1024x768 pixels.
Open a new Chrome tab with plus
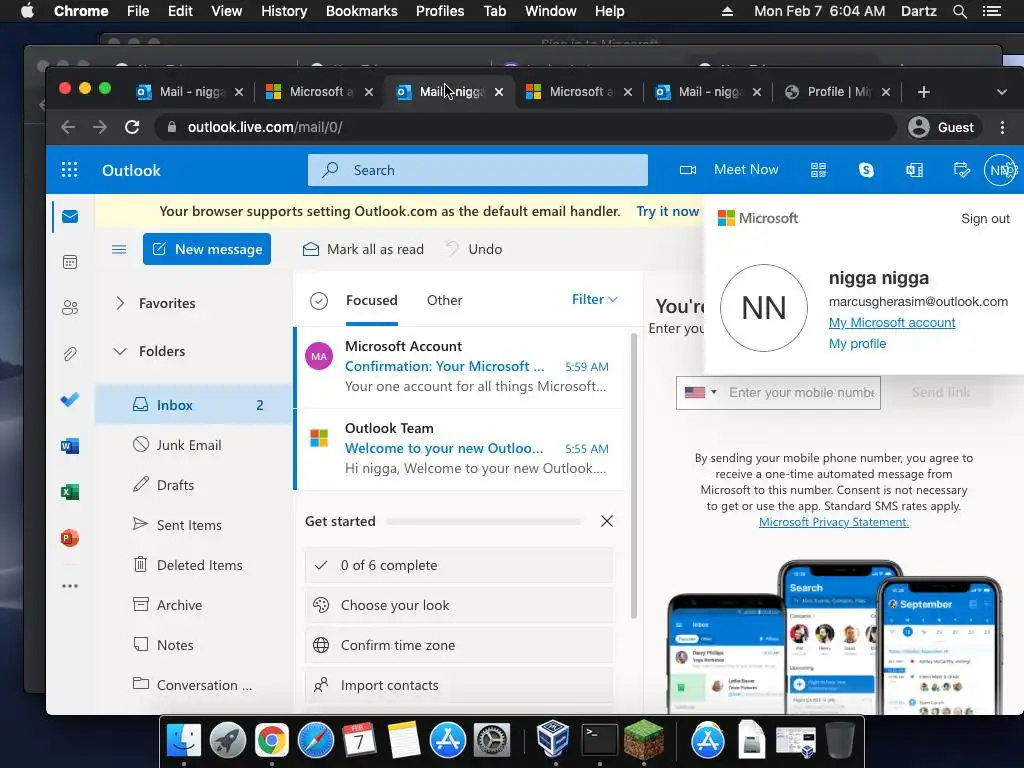pos(923,92)
